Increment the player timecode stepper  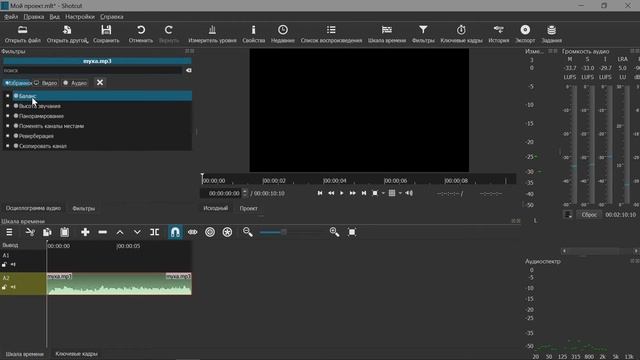(x=245, y=191)
